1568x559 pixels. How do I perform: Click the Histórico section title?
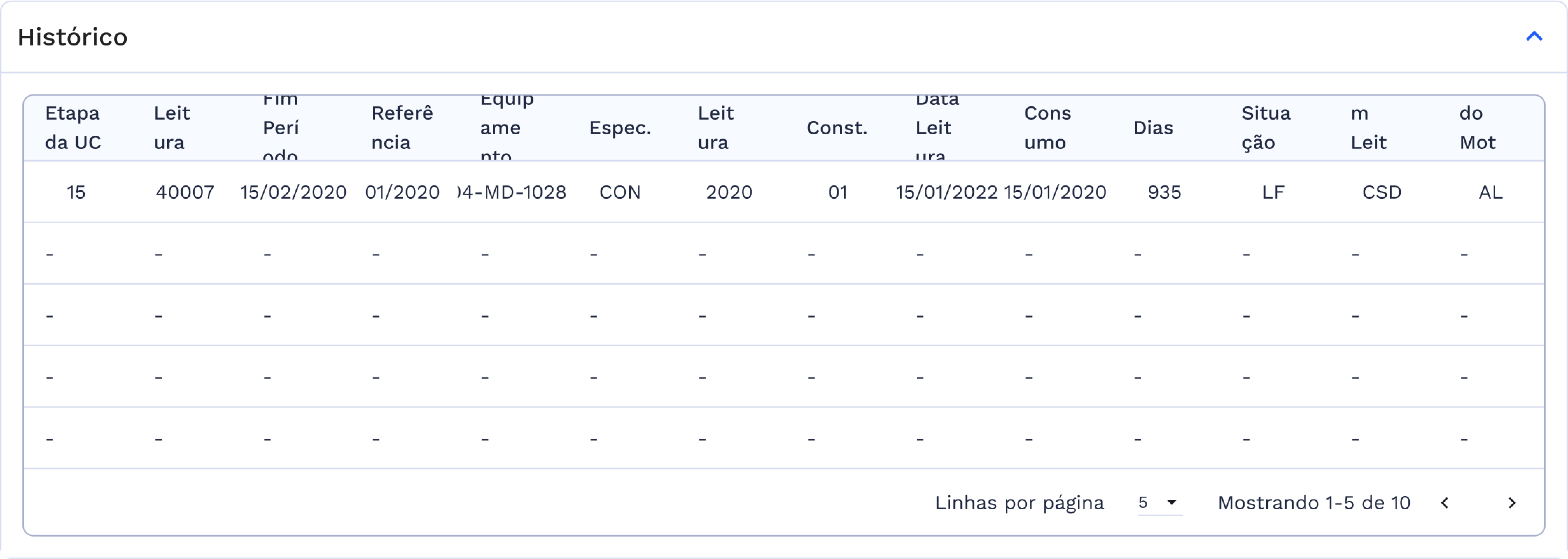click(x=72, y=36)
